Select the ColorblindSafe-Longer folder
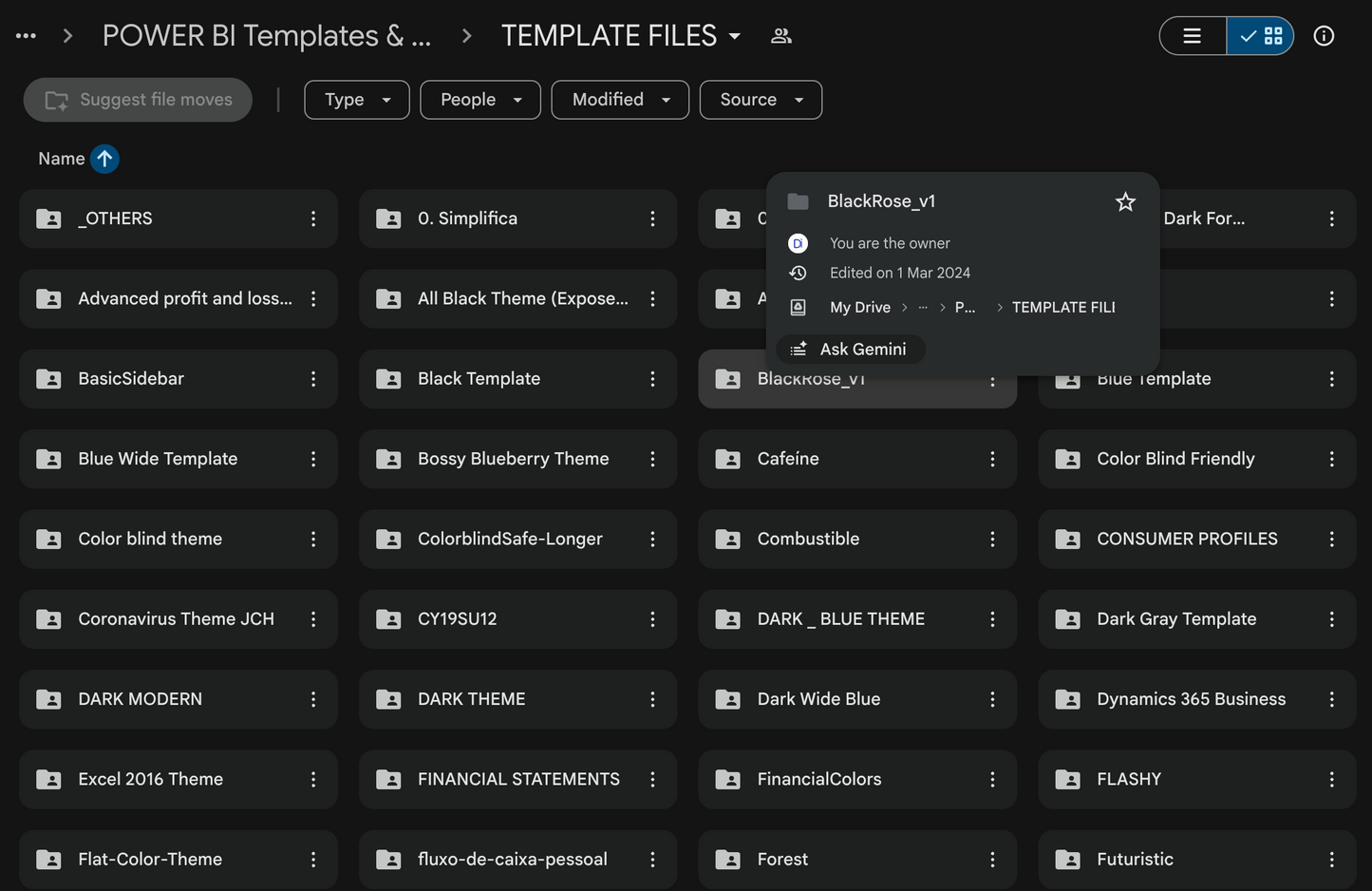Image resolution: width=1372 pixels, height=891 pixels. [518, 539]
